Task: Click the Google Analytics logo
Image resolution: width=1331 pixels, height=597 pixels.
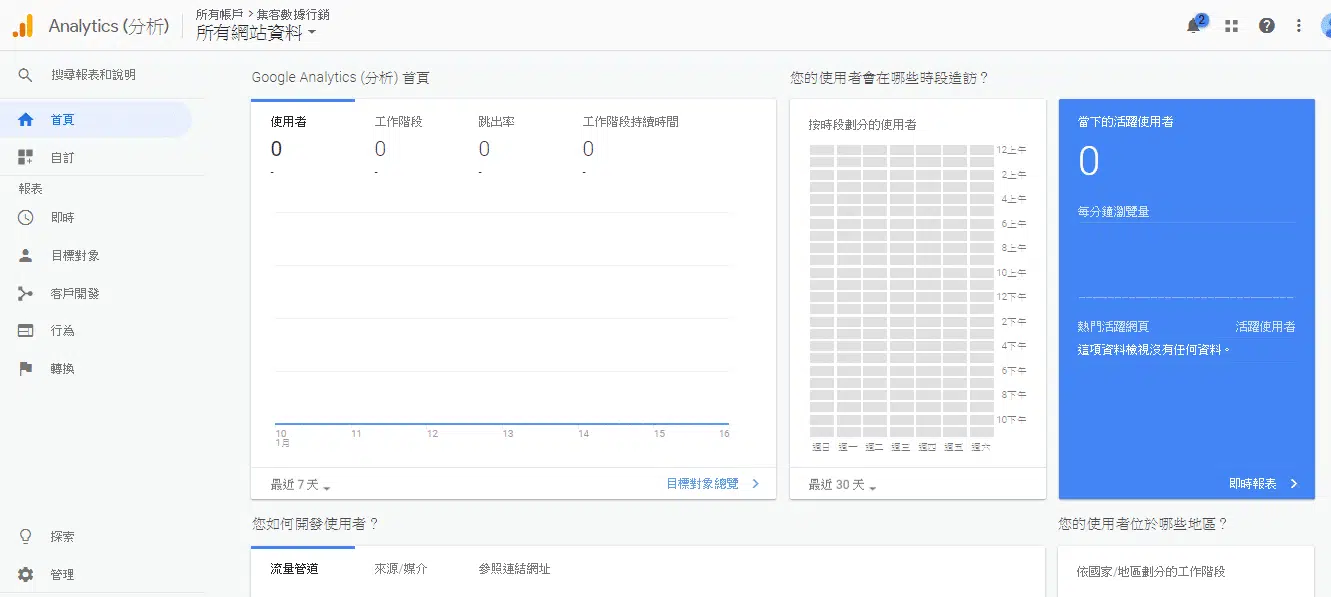Action: tap(23, 26)
